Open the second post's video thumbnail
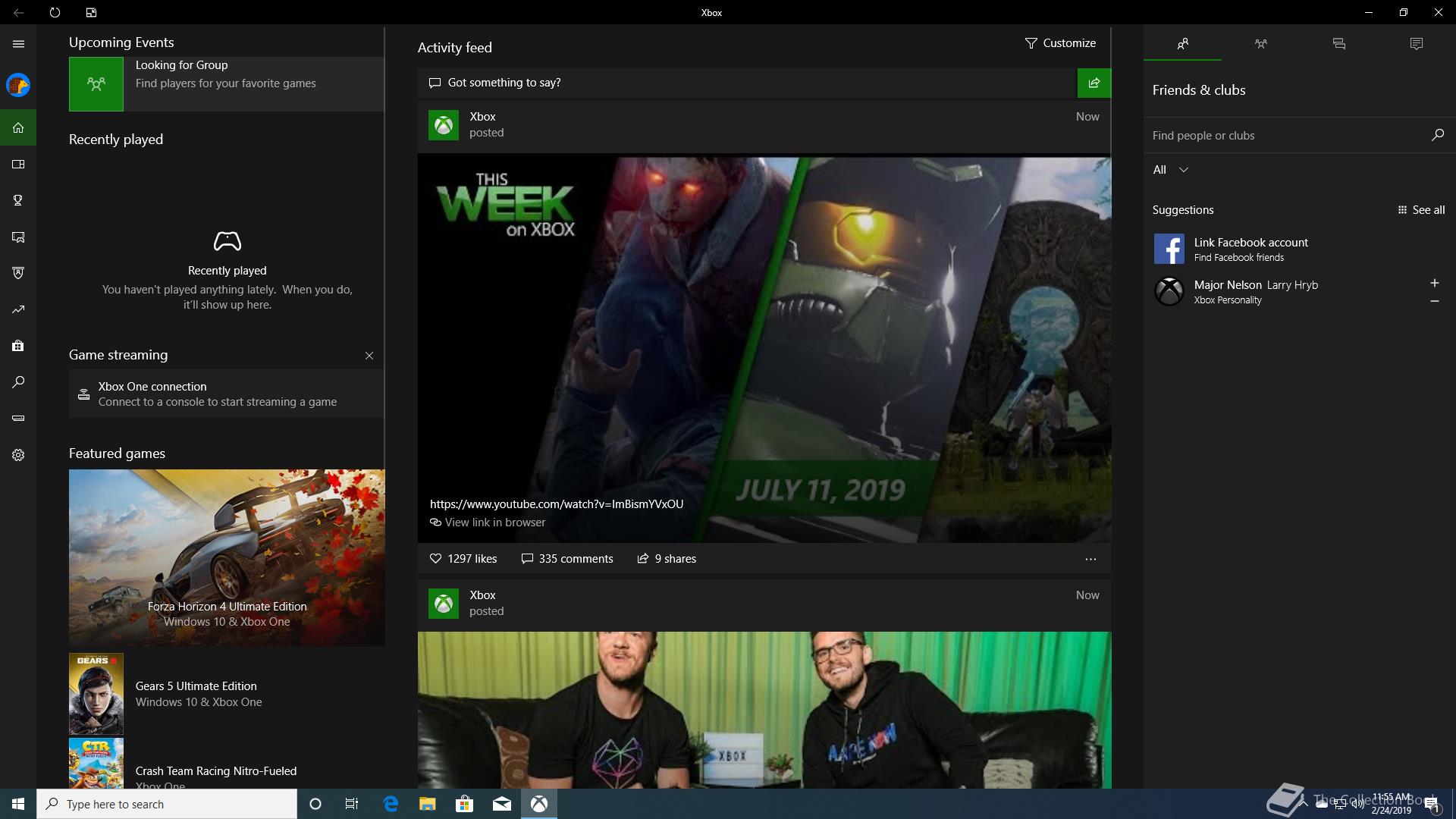The width and height of the screenshot is (1456, 819). (x=764, y=710)
